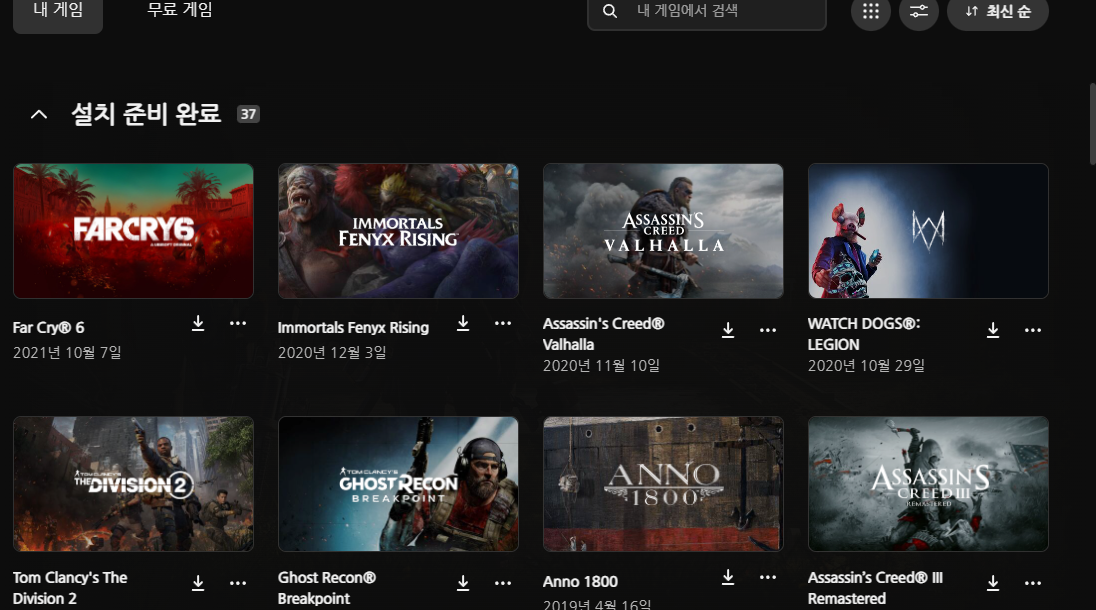Switch to the 내 게임 tab
The width and height of the screenshot is (1096, 610).
point(58,11)
